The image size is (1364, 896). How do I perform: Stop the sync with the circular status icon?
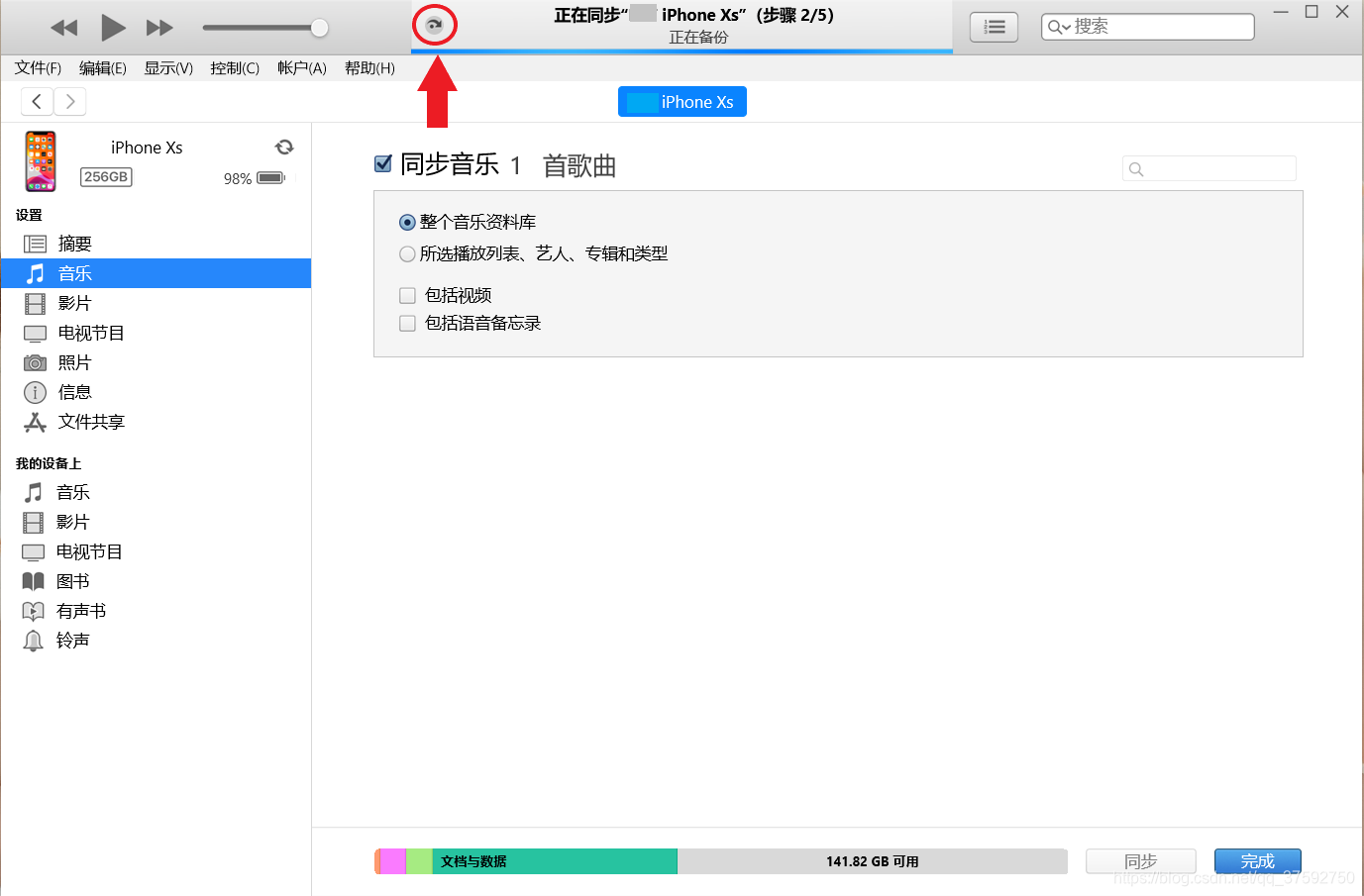click(434, 25)
